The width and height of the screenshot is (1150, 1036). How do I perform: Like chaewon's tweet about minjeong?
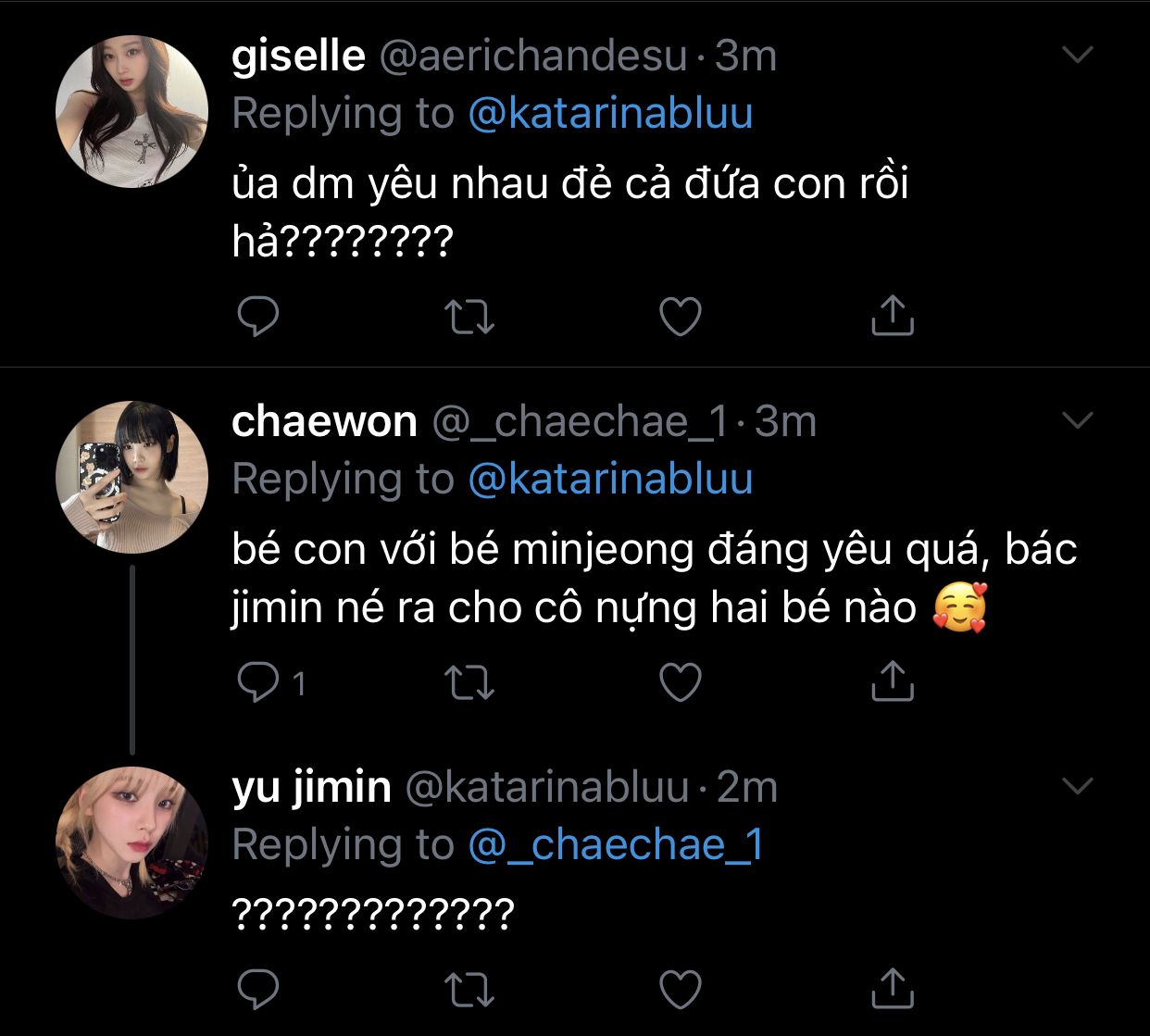tap(680, 682)
